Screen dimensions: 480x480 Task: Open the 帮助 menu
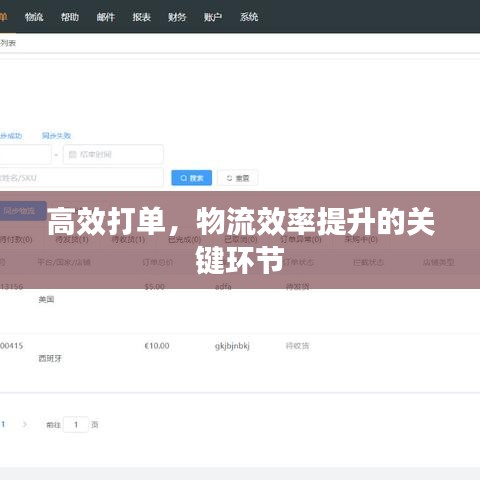tap(70, 17)
